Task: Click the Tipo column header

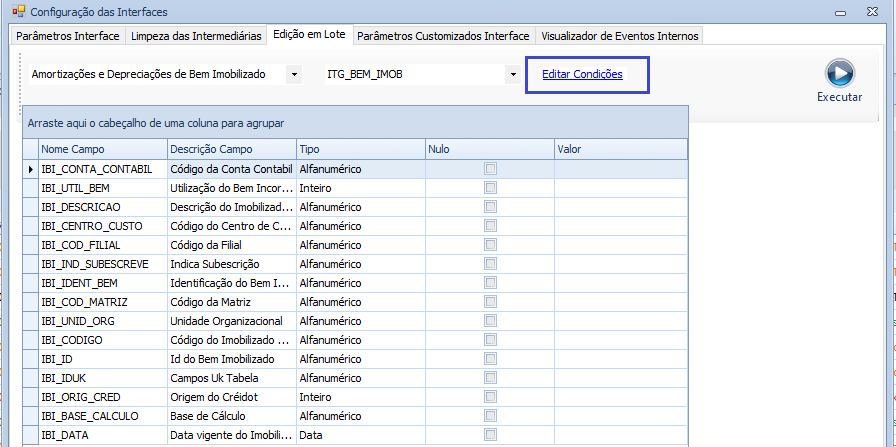Action: [360, 149]
